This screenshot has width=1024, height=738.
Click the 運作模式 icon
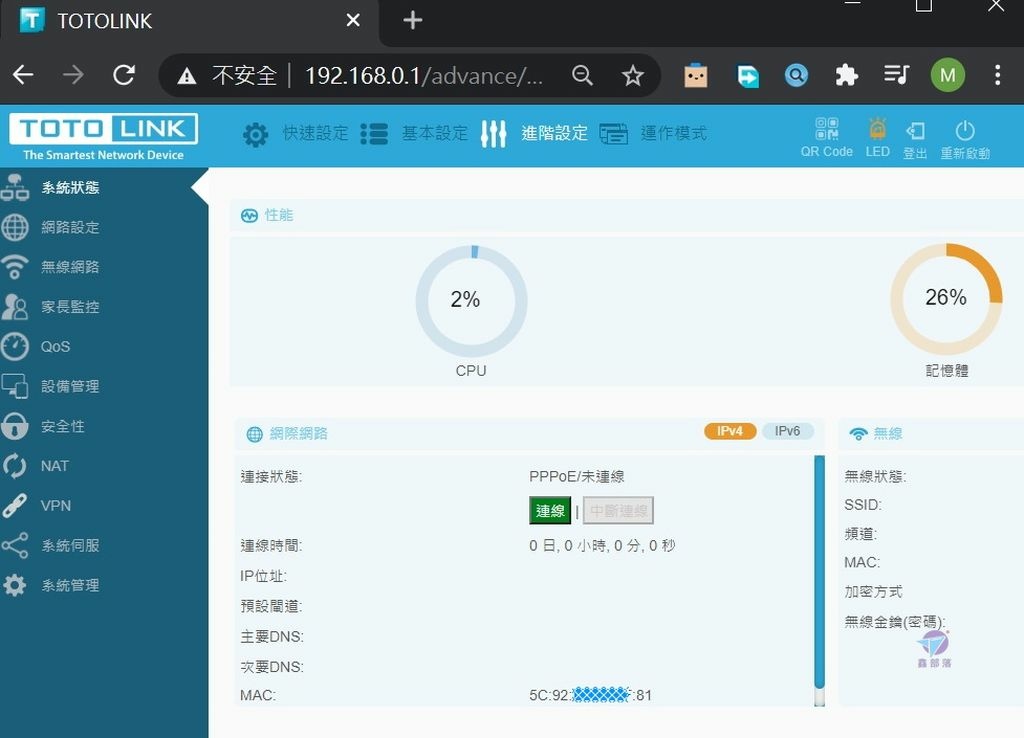pyautogui.click(x=613, y=134)
